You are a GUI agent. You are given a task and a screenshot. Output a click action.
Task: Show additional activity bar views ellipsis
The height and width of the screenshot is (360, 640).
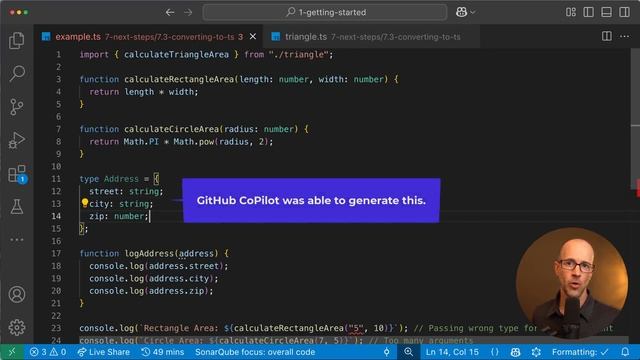tap(17, 240)
